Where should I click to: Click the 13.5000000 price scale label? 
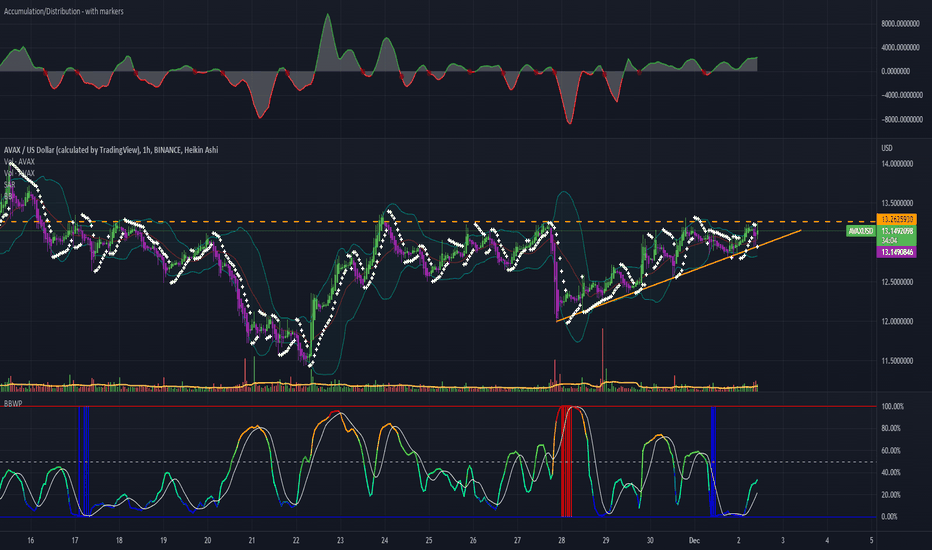898,203
